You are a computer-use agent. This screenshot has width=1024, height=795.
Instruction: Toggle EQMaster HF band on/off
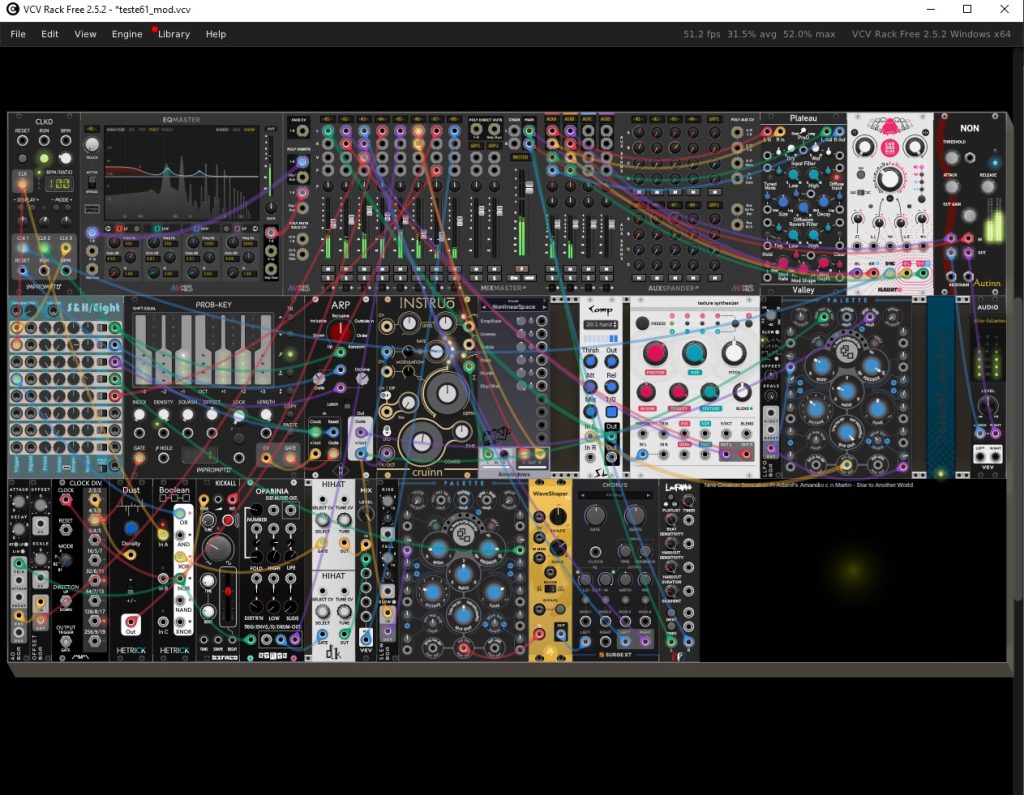tap(236, 229)
